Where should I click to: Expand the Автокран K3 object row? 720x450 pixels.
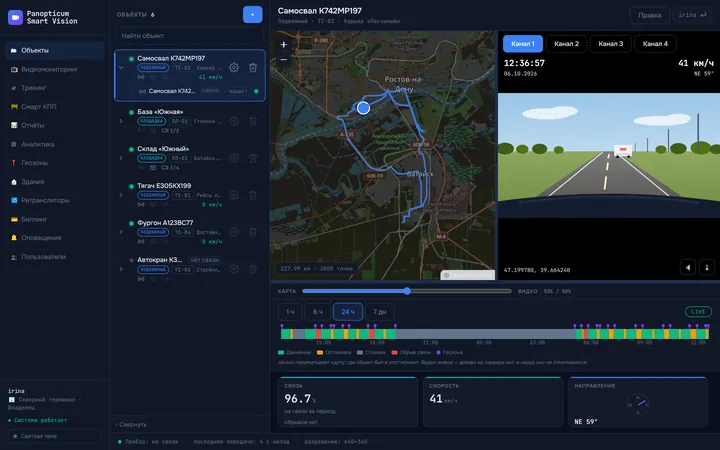(x=121, y=269)
